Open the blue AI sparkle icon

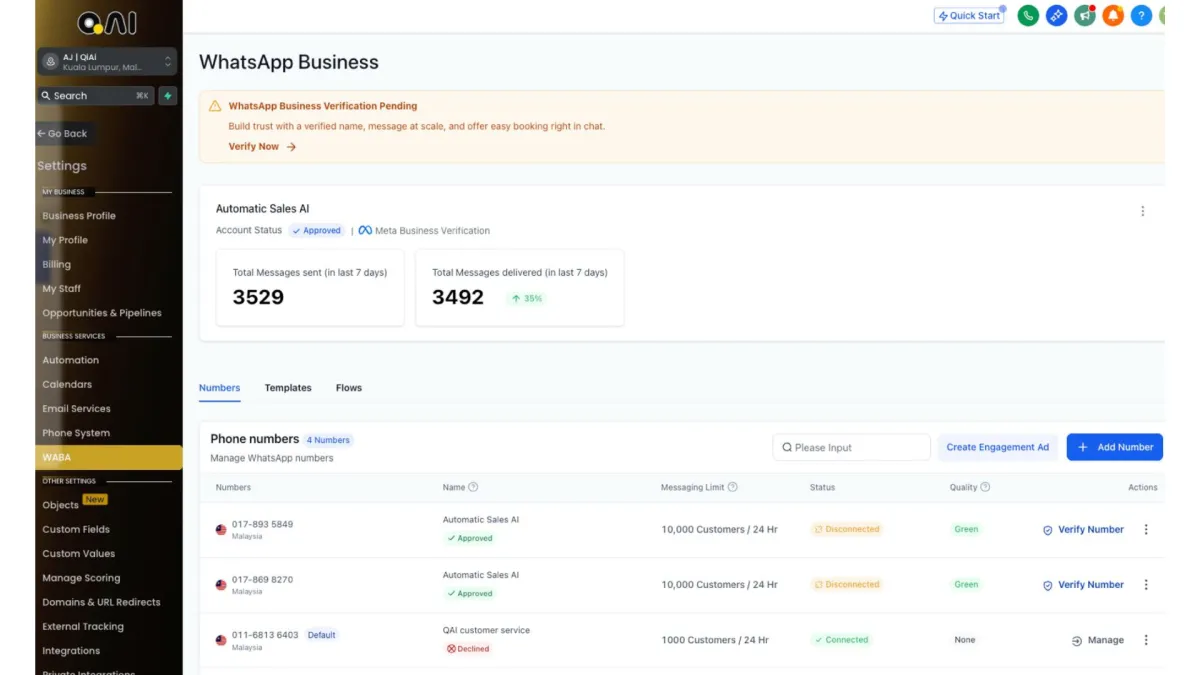tap(1056, 16)
